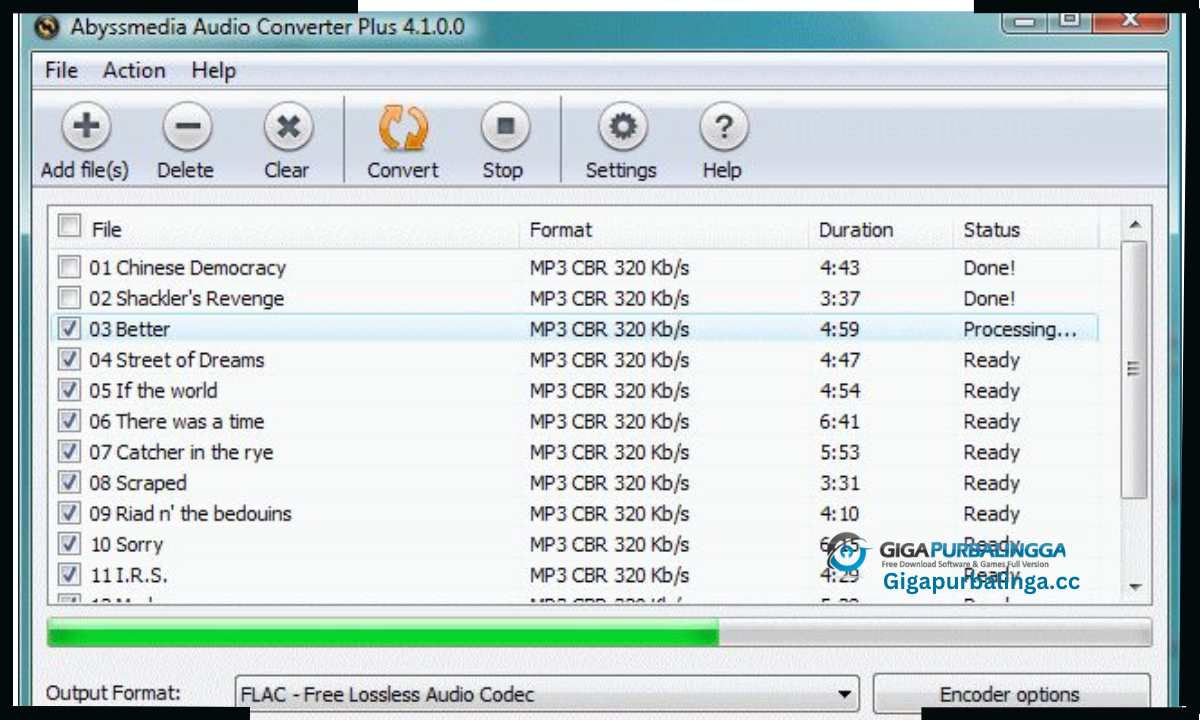Click the Format cell of 08 Scraped

[609, 483]
